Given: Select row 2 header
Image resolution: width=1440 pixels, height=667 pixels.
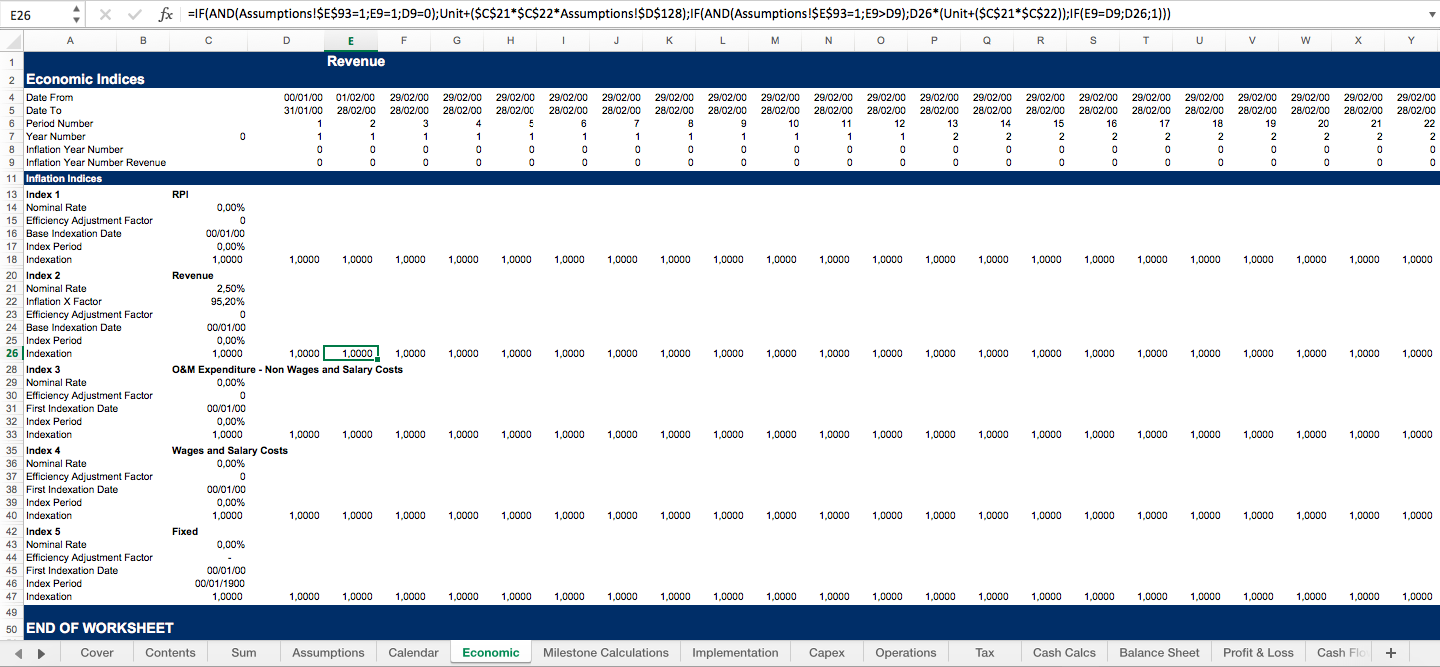Looking at the screenshot, I should point(11,79).
